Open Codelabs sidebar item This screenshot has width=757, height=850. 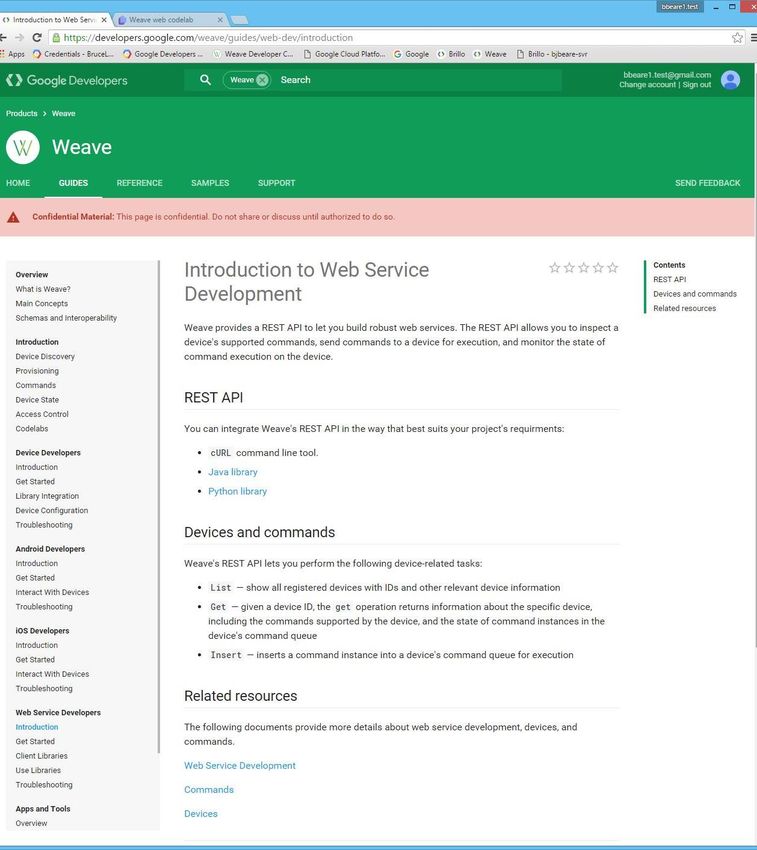(31, 428)
